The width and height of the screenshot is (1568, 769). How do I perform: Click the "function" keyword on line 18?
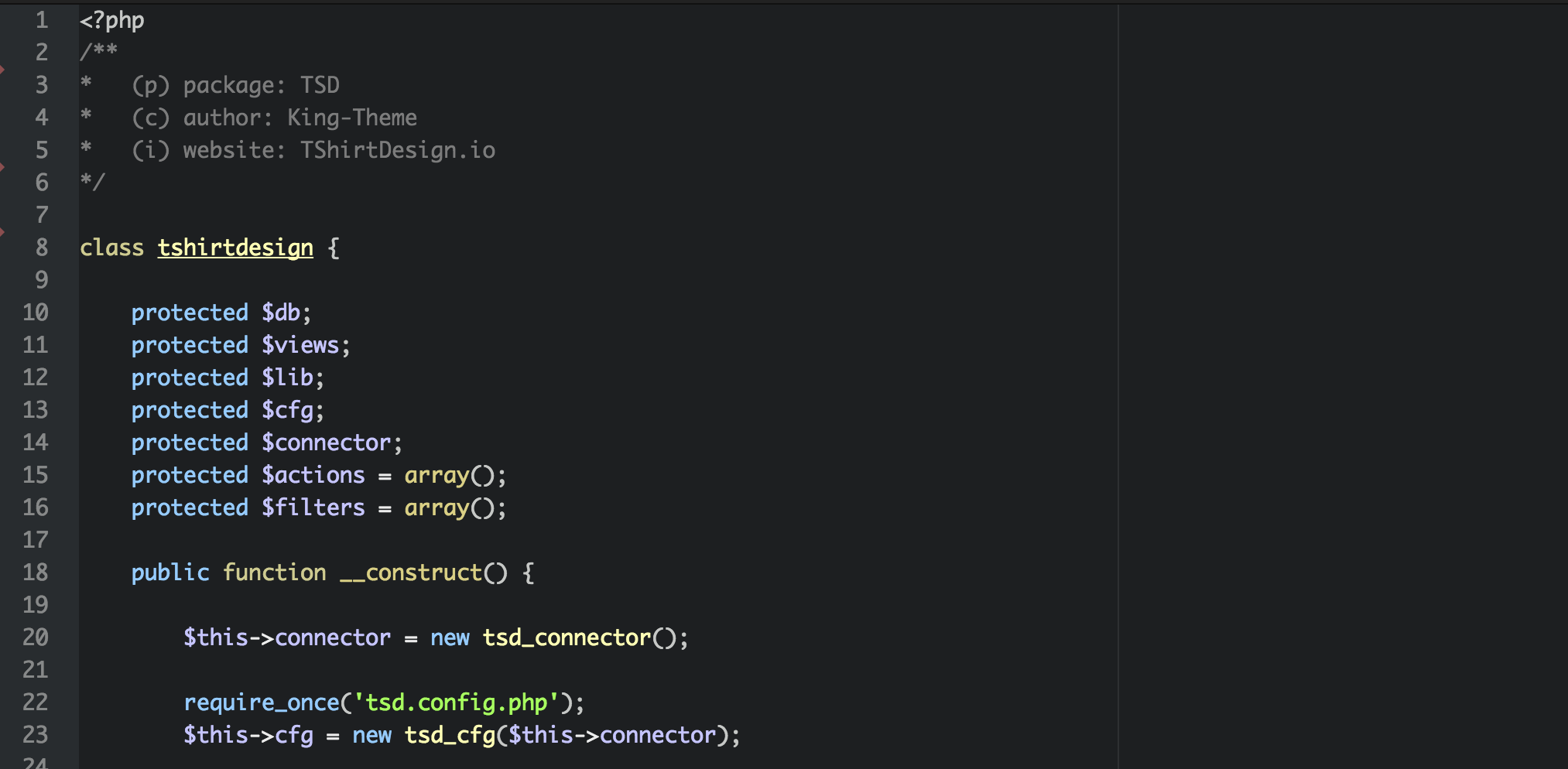point(275,572)
